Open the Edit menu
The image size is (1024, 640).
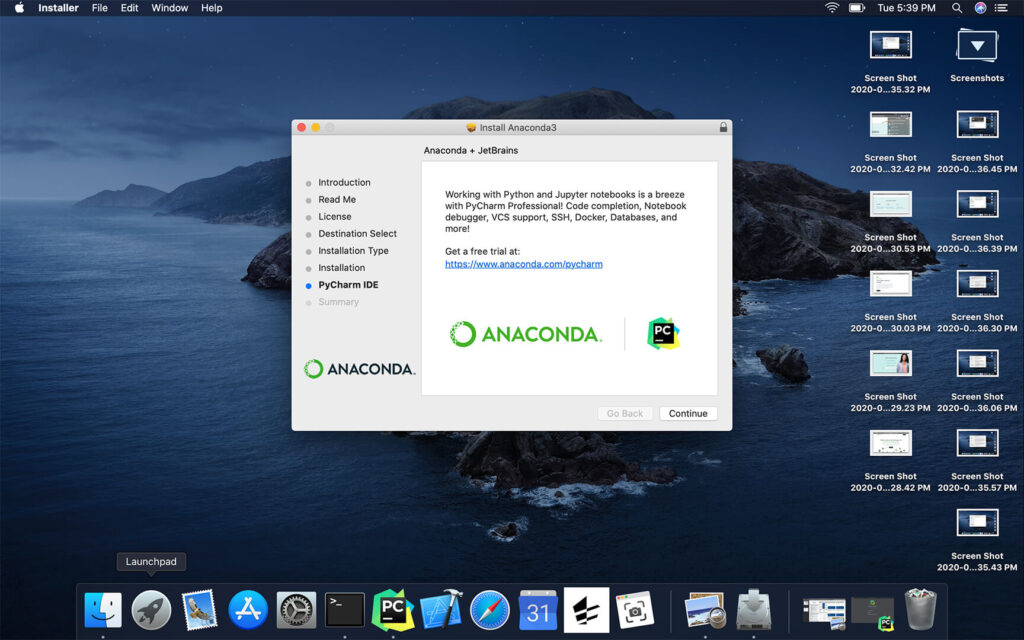click(129, 8)
